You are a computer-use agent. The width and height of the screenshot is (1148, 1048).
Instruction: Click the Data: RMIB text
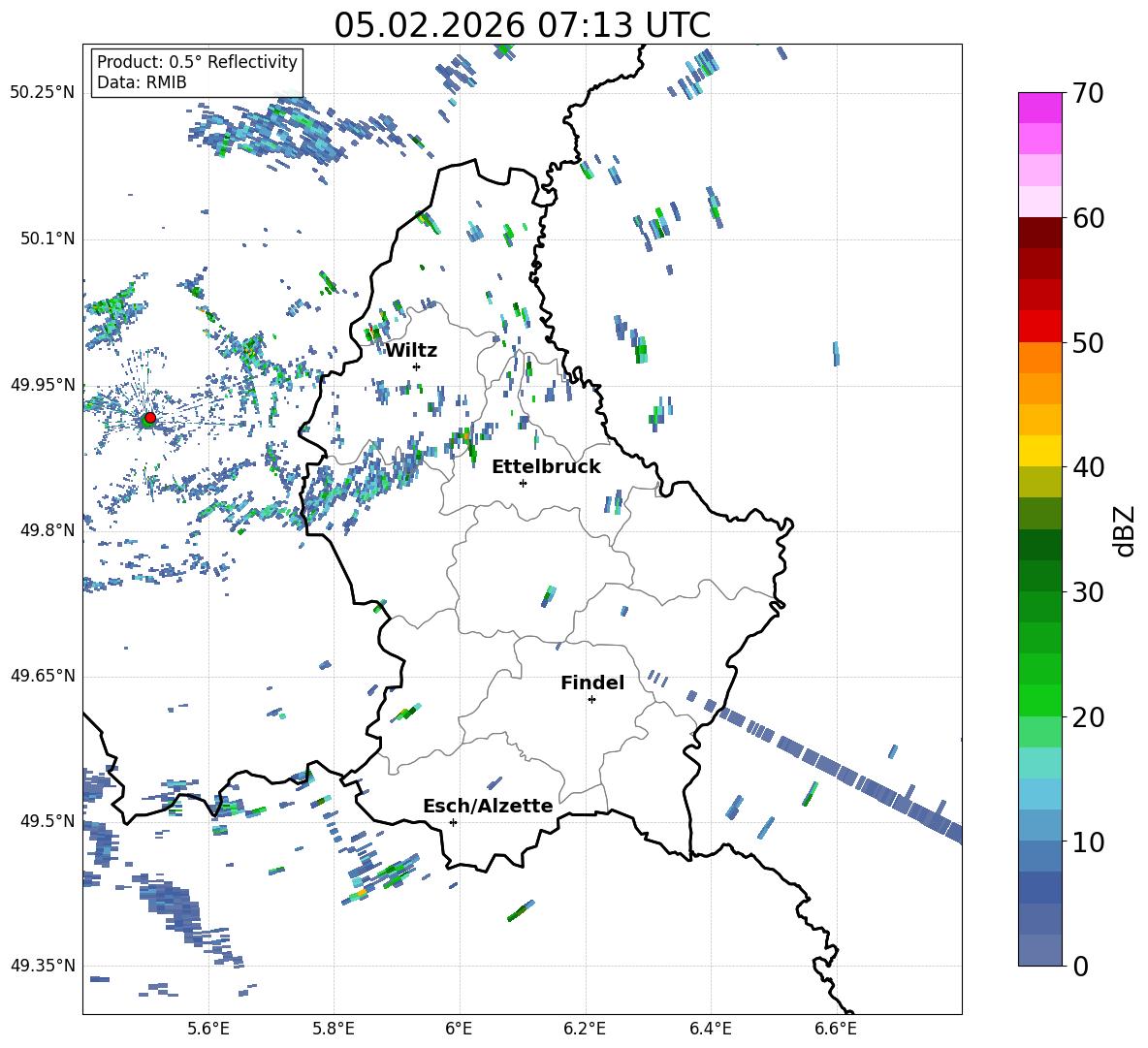(x=142, y=82)
